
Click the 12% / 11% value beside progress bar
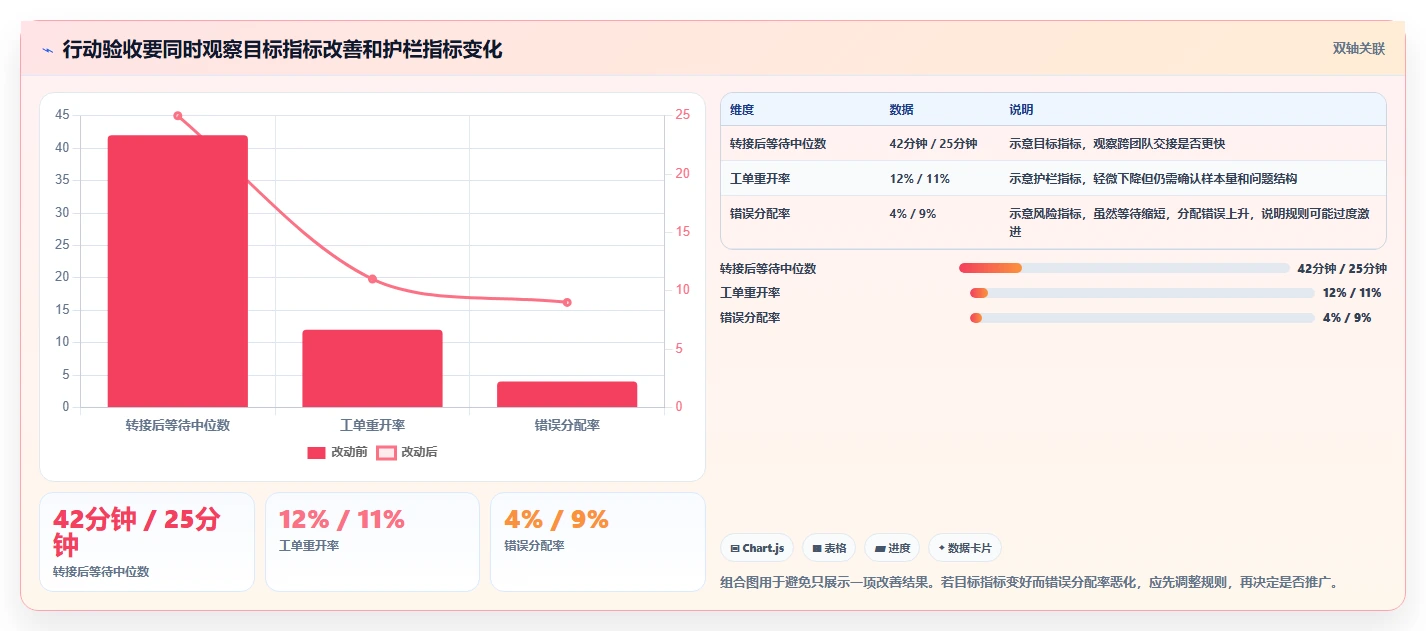(1352, 293)
